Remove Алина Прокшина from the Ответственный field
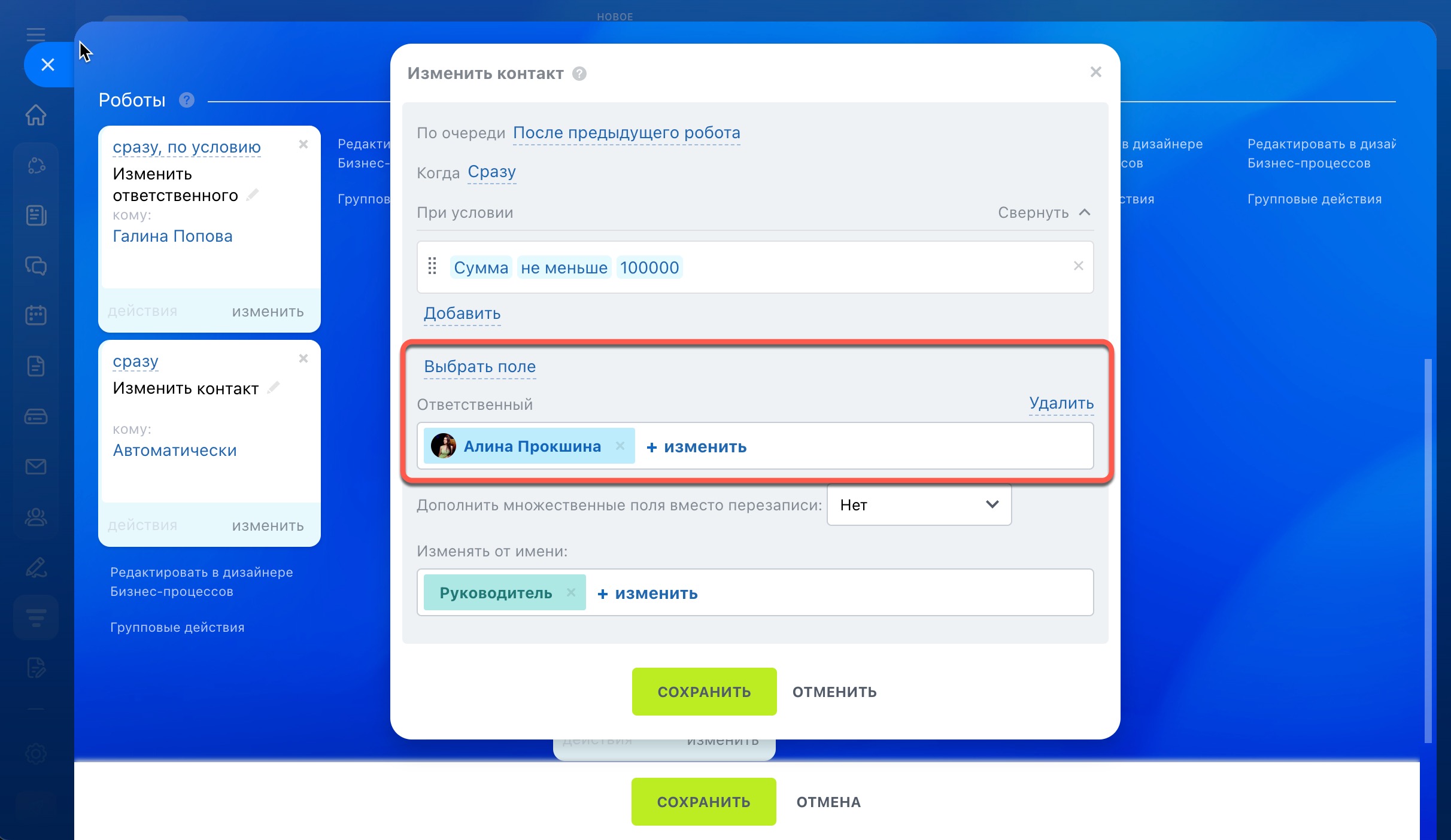Viewport: 1451px width, 840px height. click(x=620, y=446)
